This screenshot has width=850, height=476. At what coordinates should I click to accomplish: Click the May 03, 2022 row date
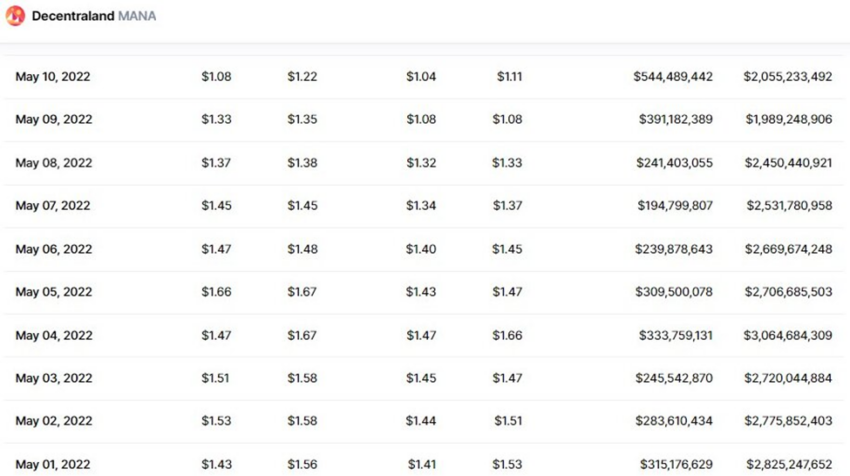pyautogui.click(x=54, y=378)
